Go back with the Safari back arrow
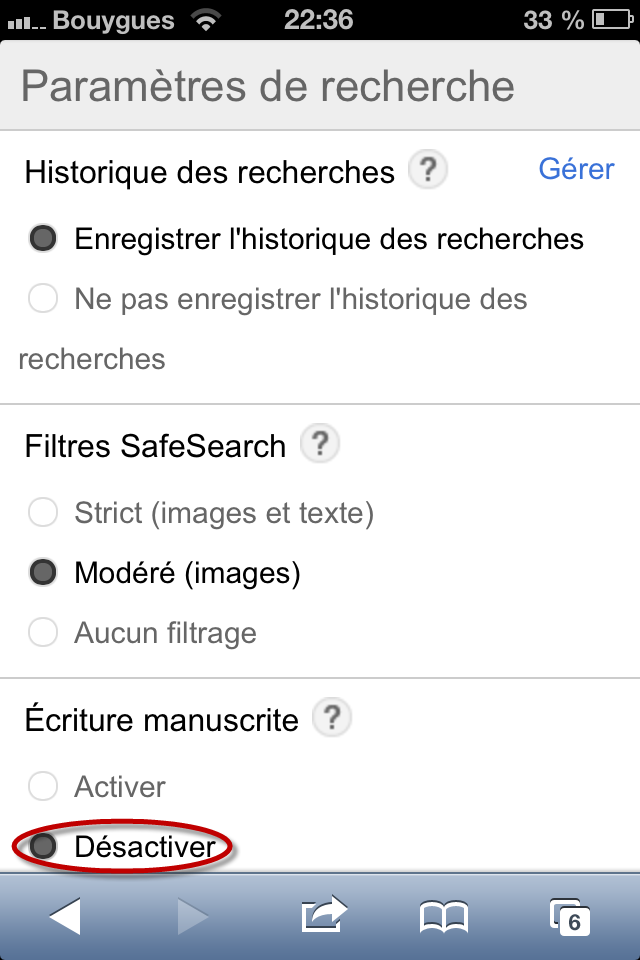This screenshot has height=960, width=640. pyautogui.click(x=66, y=916)
